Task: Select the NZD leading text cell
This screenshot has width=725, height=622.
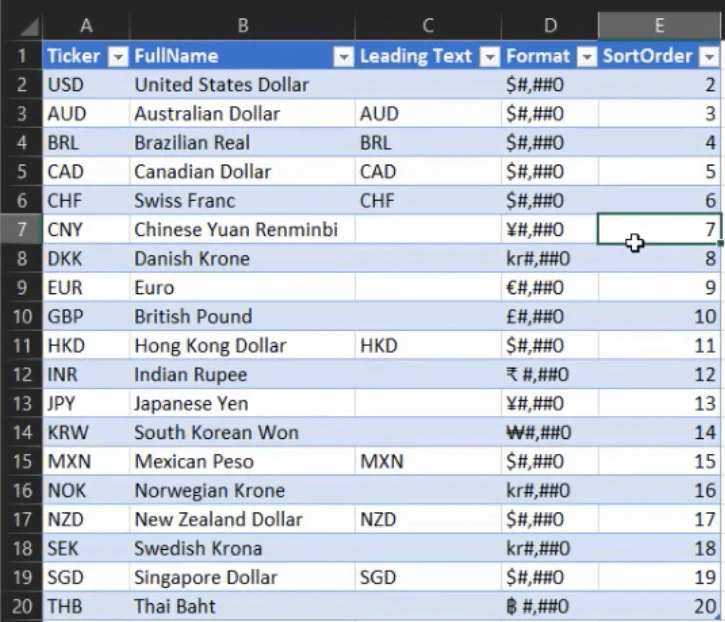Action: click(x=428, y=519)
